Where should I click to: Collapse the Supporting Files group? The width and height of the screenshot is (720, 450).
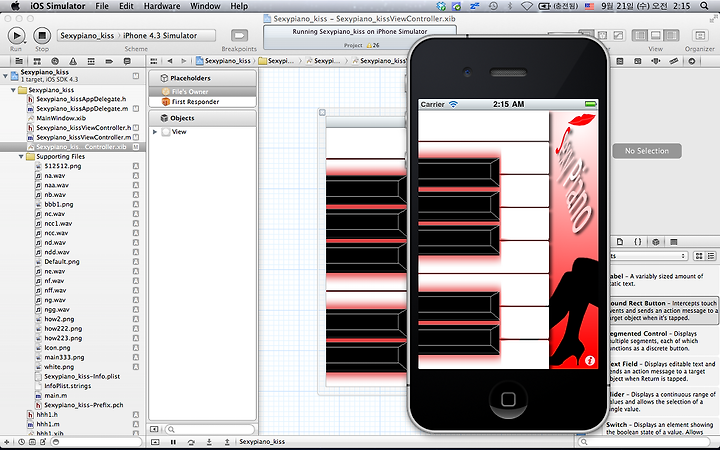pyautogui.click(x=21, y=157)
